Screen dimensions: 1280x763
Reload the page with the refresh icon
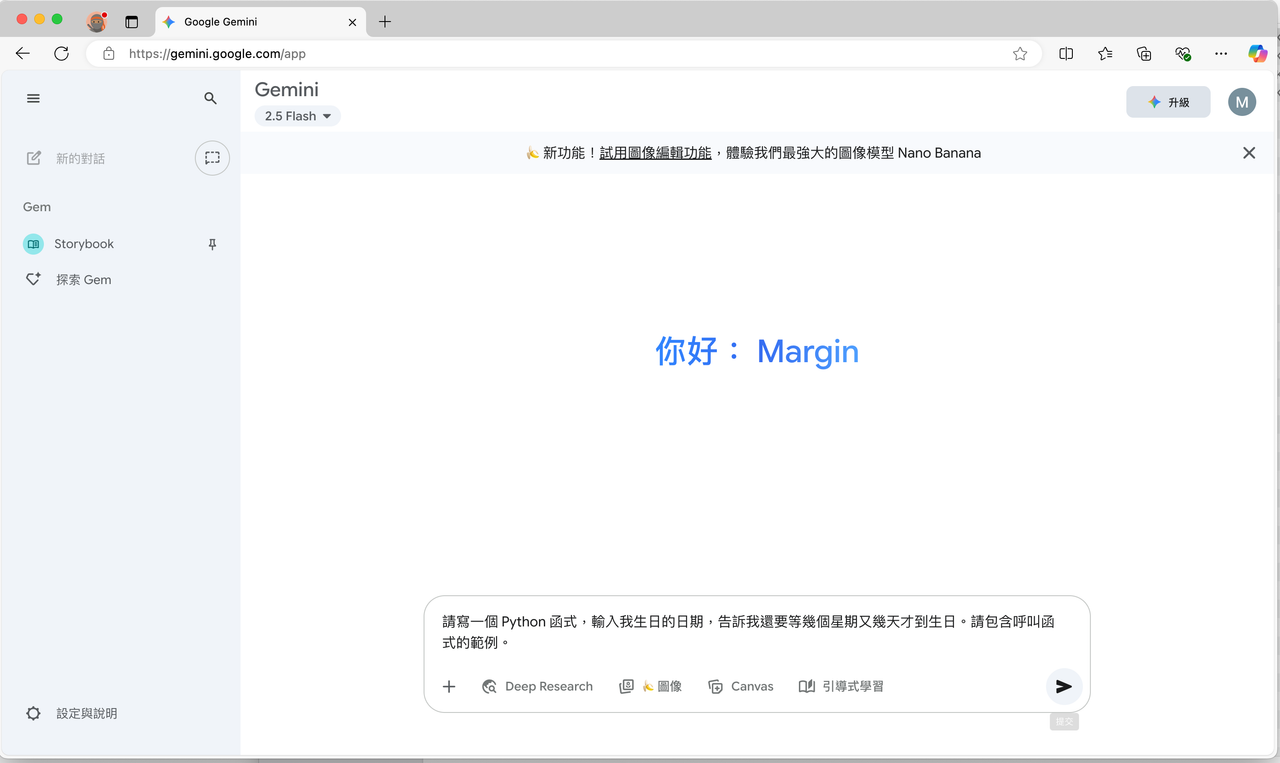(x=61, y=54)
